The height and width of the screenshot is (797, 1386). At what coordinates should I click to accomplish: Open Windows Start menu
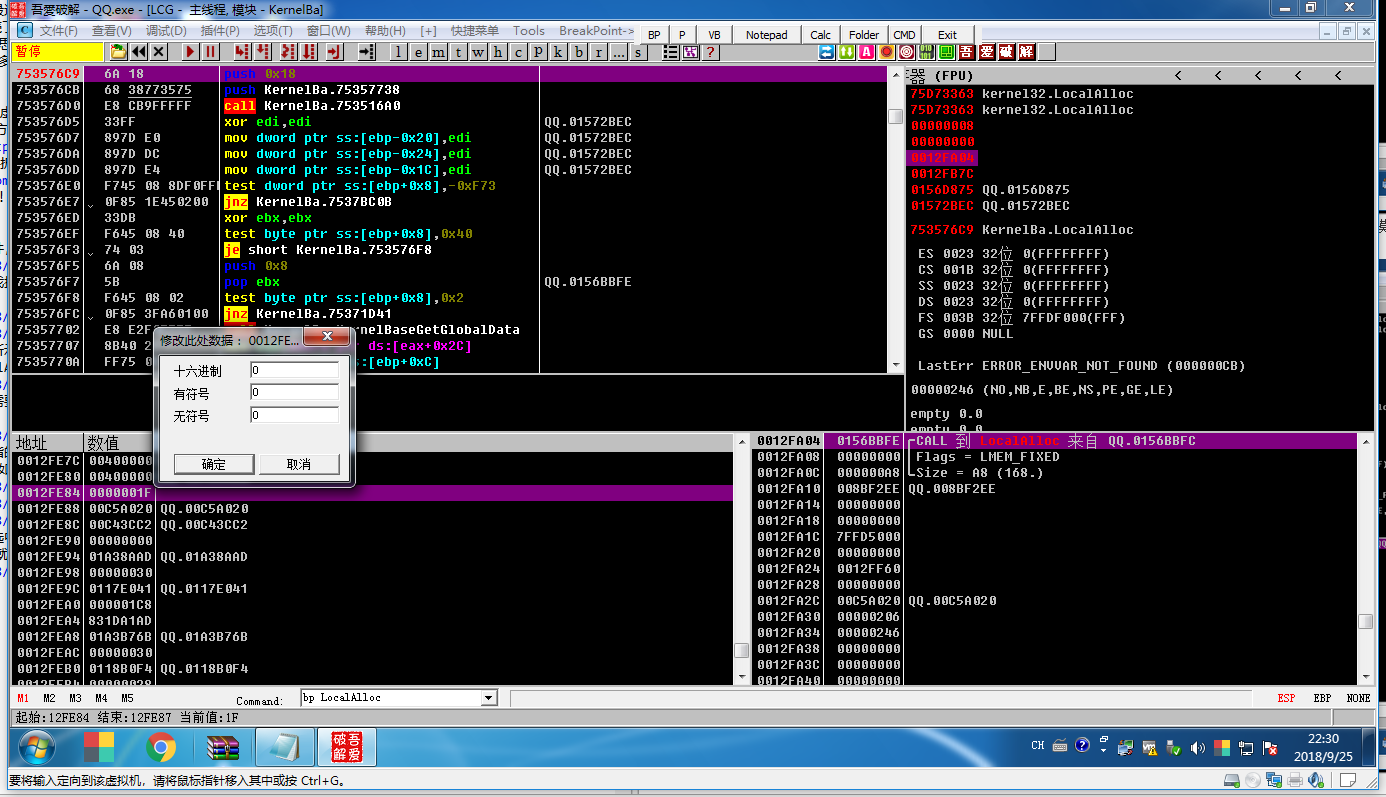click(36, 747)
